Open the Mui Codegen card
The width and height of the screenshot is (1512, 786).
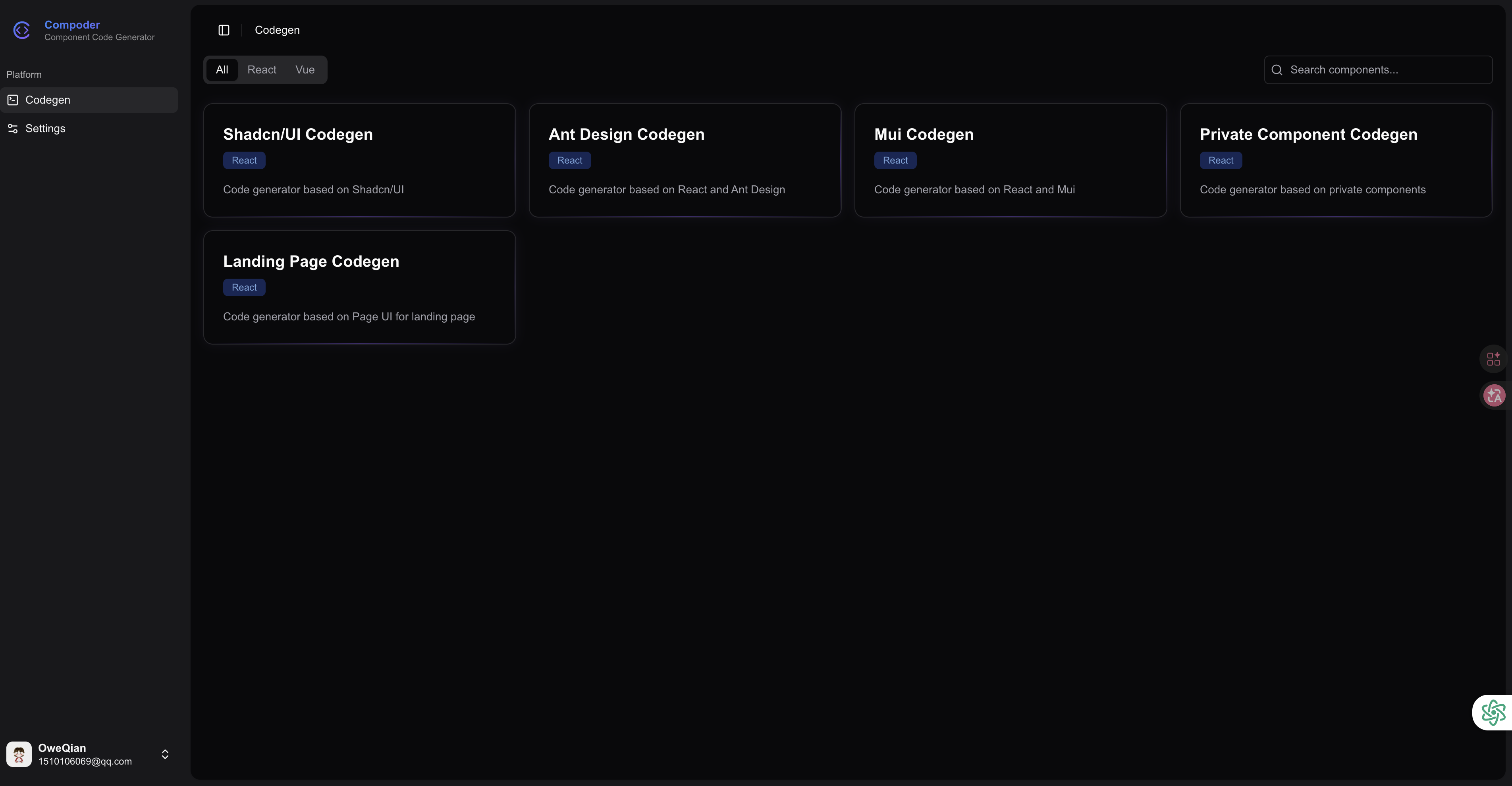[x=1010, y=160]
